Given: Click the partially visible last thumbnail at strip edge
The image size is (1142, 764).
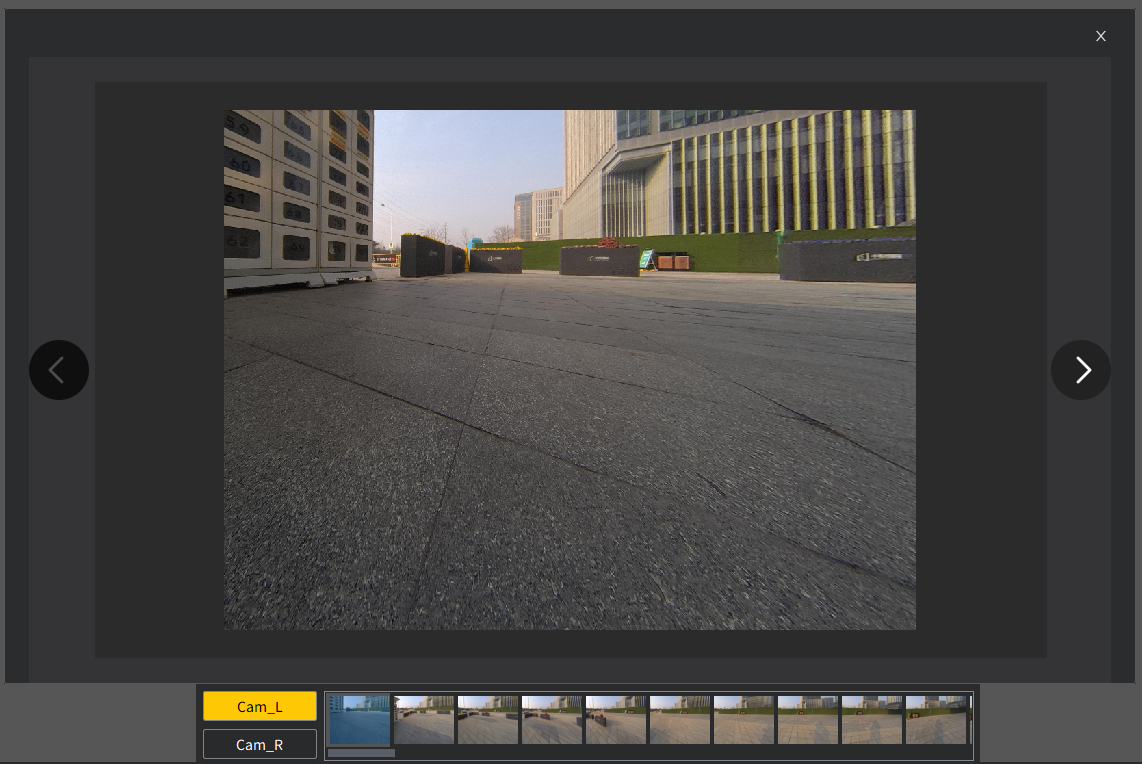Looking at the screenshot, I should click(970, 720).
